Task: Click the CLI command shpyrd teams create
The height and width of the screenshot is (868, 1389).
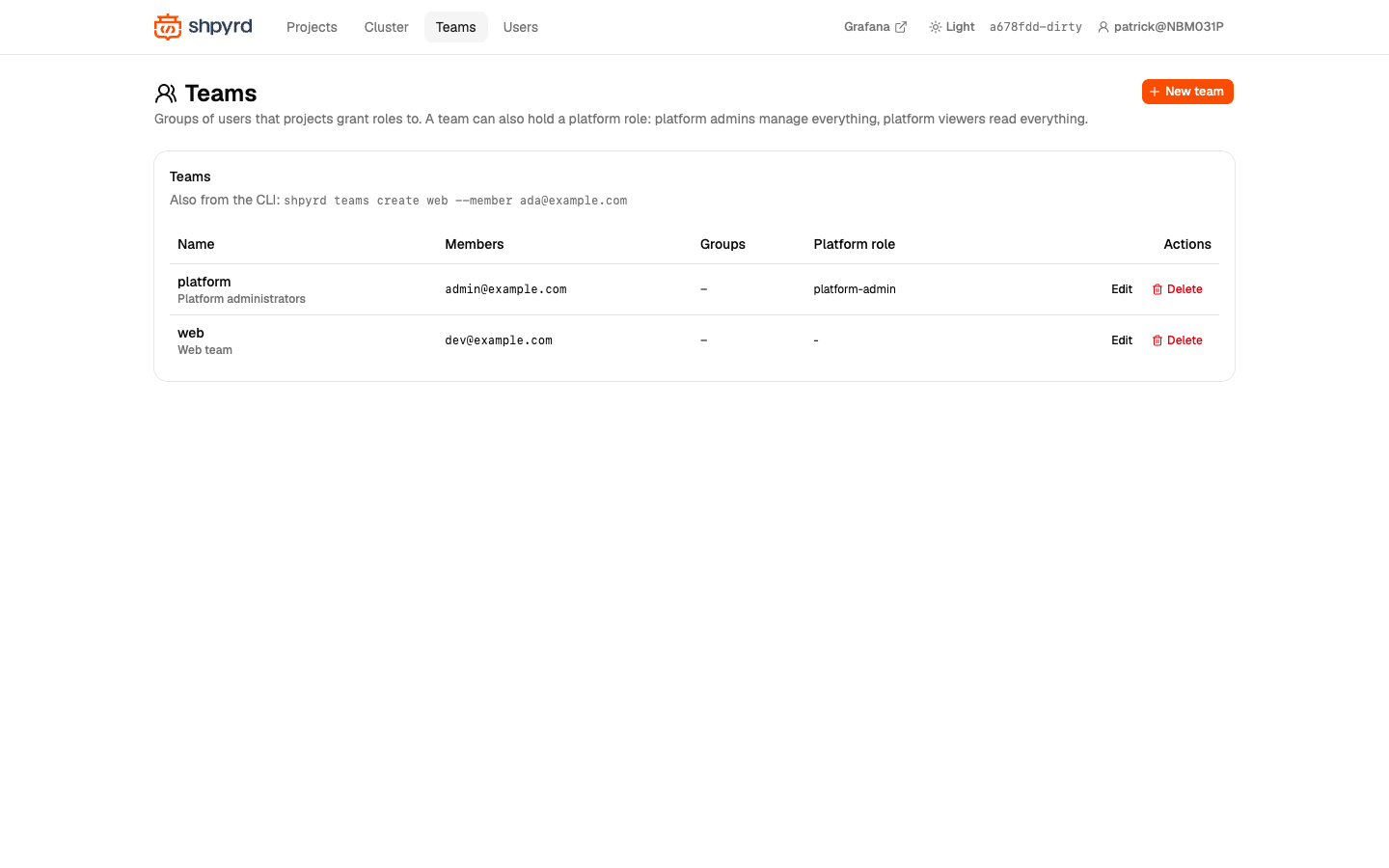Action: (455, 201)
